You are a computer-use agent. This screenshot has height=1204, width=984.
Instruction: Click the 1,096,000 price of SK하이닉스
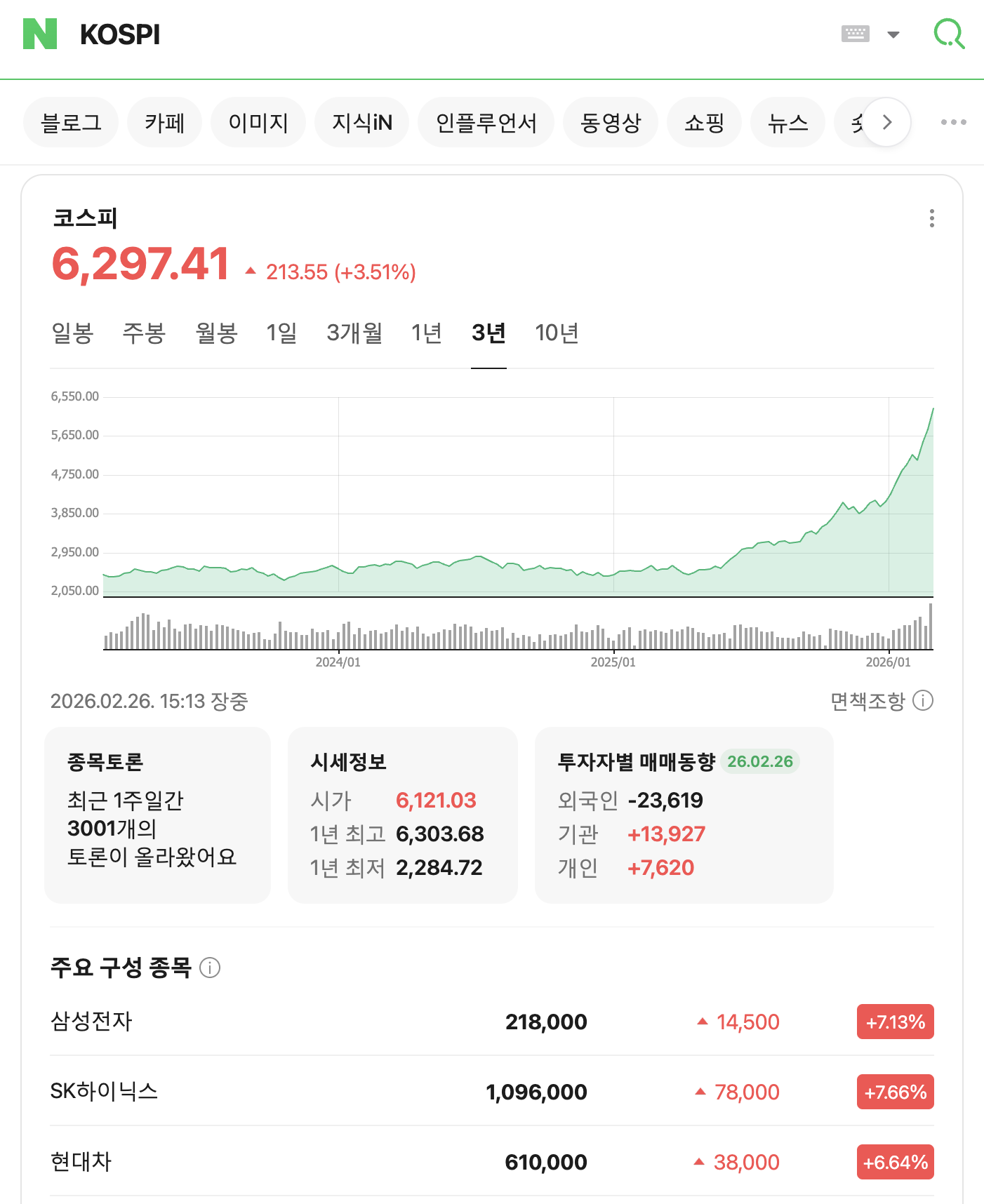tap(536, 1092)
